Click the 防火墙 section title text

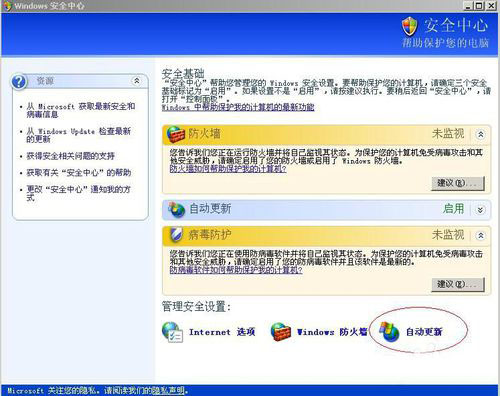pos(204,134)
